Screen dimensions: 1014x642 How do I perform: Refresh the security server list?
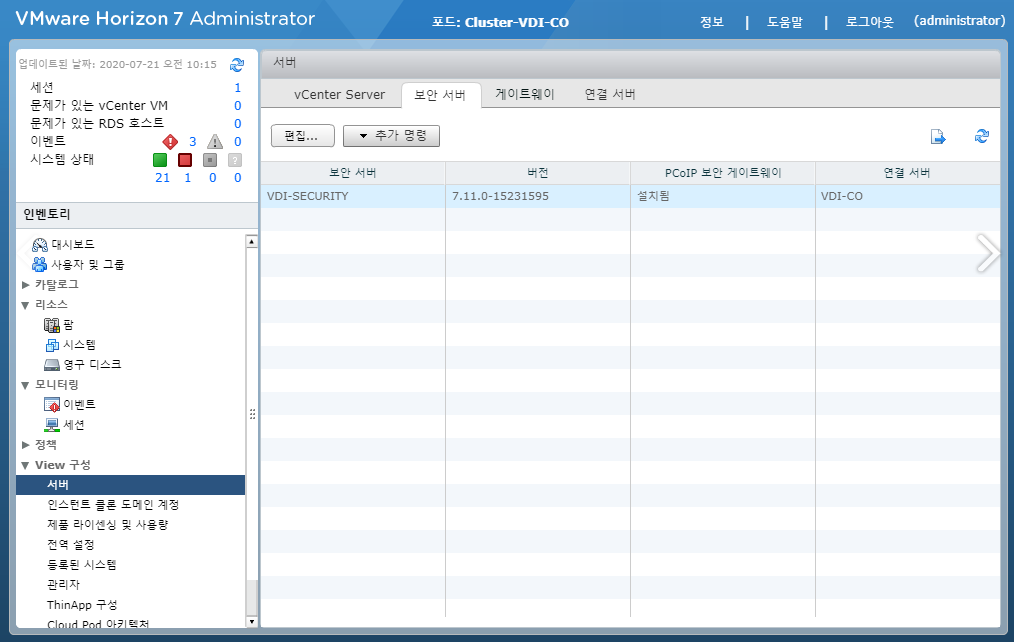(x=982, y=136)
